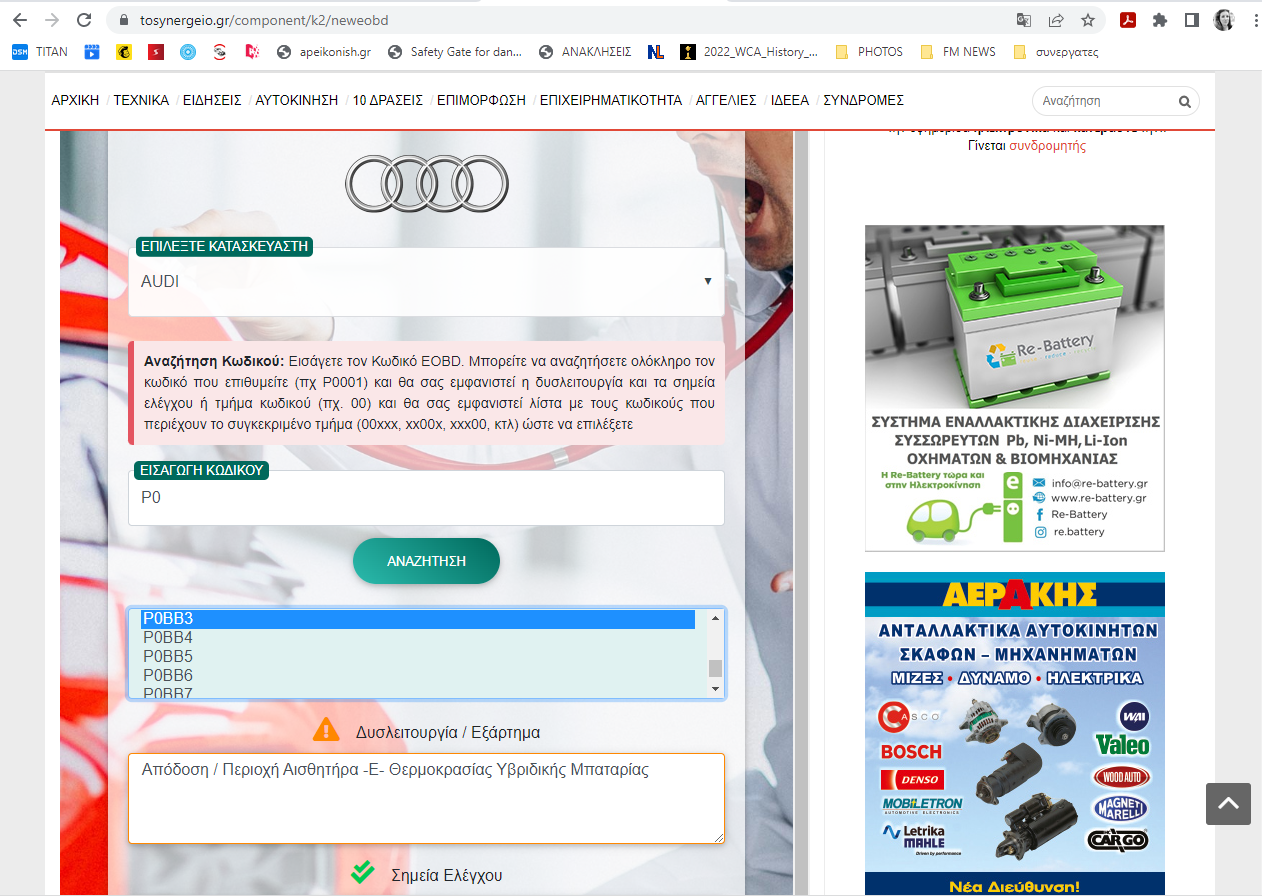
Task: Click the fault description text area
Action: 426,798
